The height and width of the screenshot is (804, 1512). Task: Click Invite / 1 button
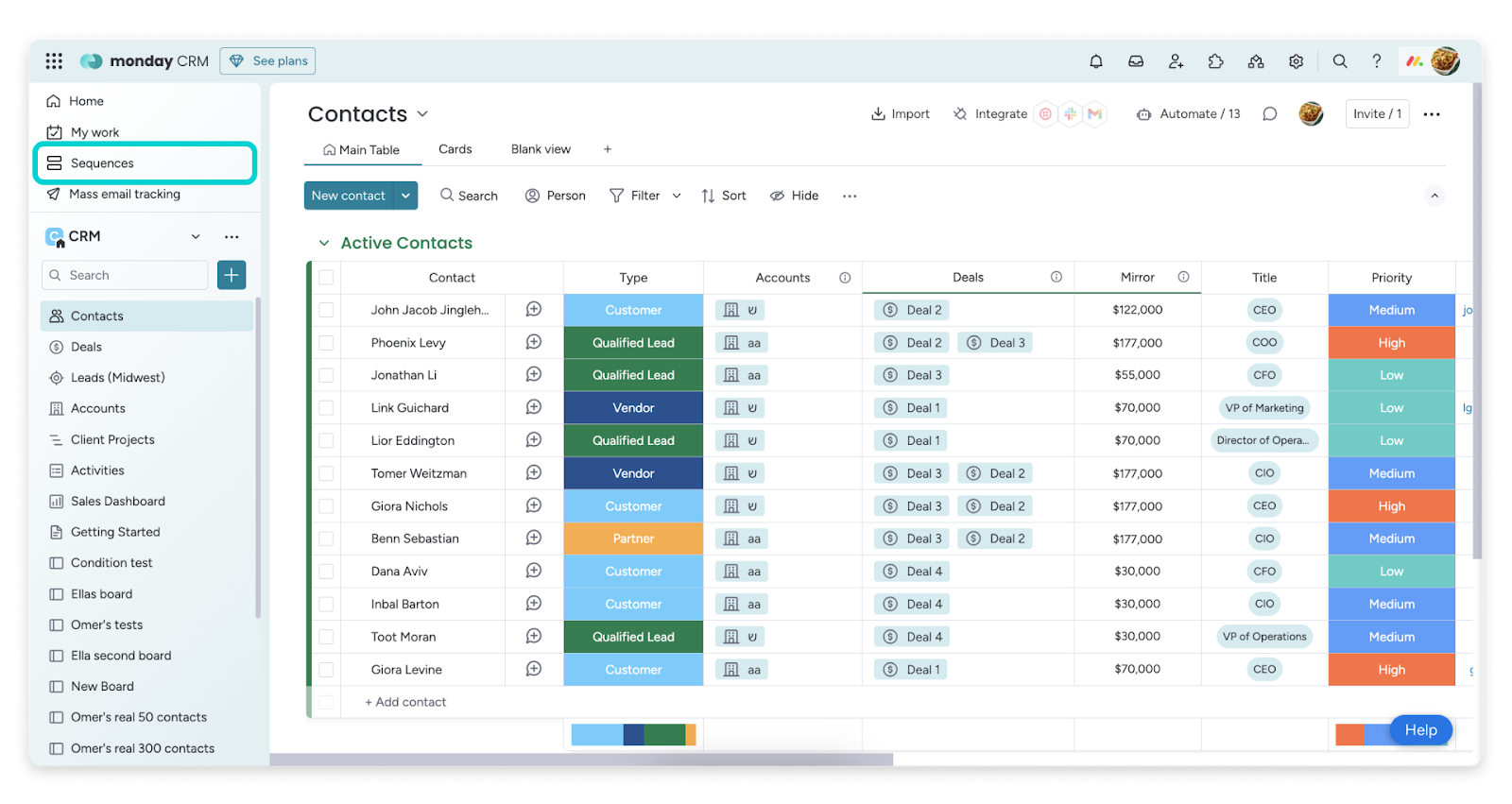click(1377, 114)
